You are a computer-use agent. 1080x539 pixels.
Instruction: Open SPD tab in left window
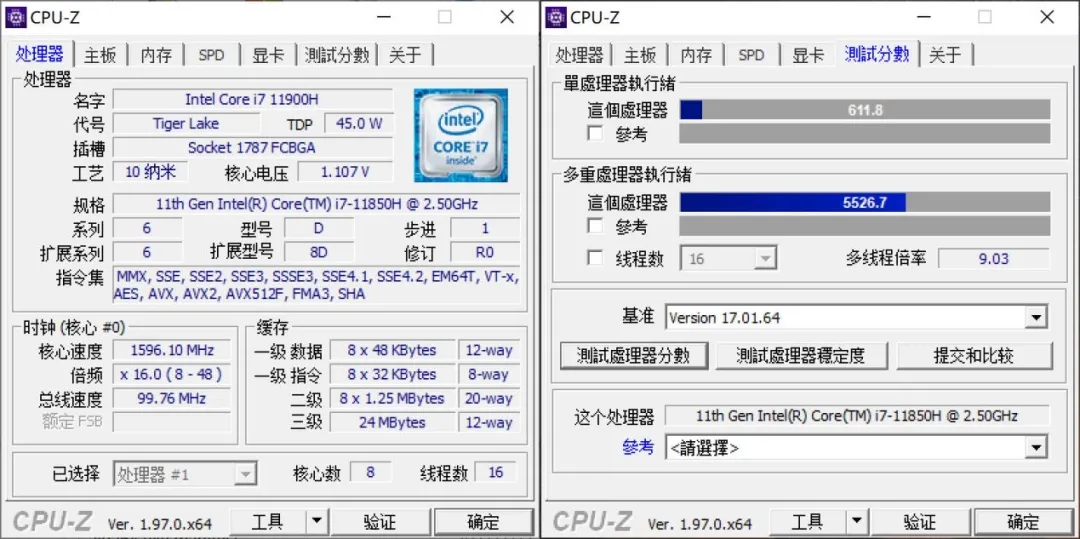pyautogui.click(x=211, y=55)
